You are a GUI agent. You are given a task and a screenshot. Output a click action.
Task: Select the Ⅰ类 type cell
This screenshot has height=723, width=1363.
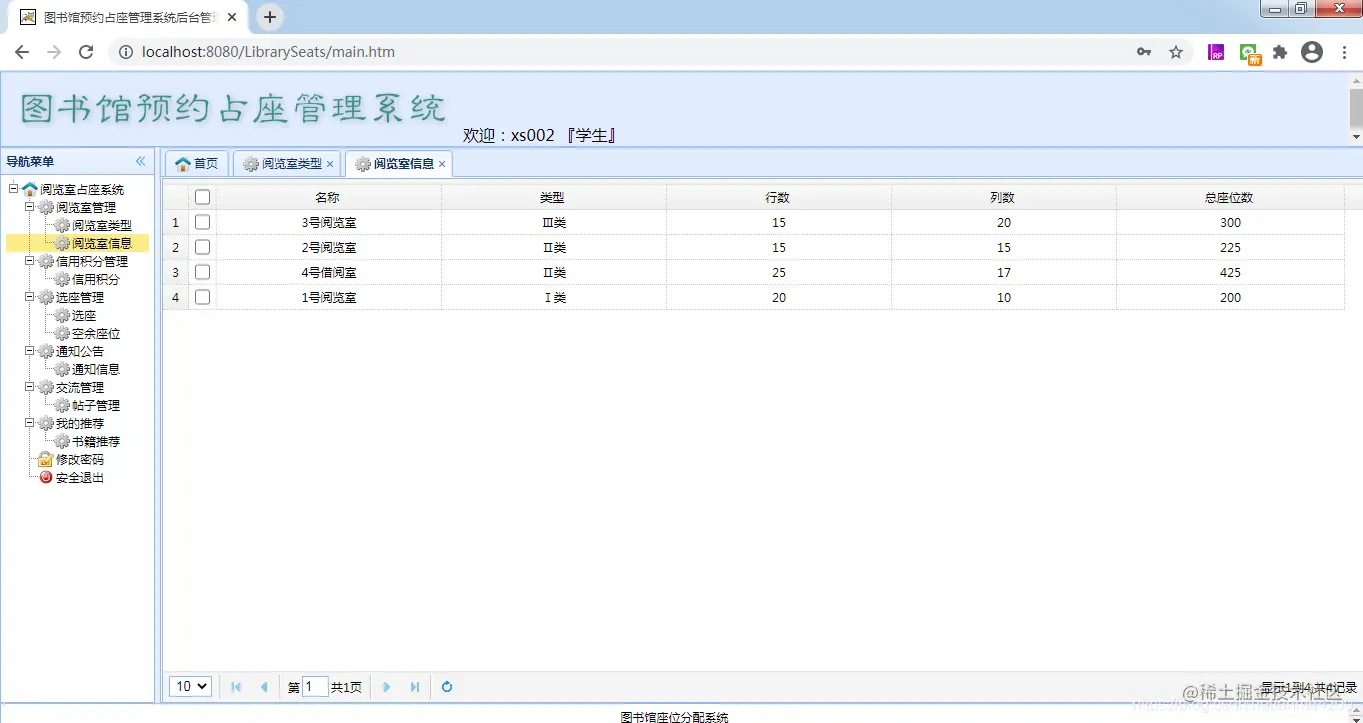click(553, 297)
